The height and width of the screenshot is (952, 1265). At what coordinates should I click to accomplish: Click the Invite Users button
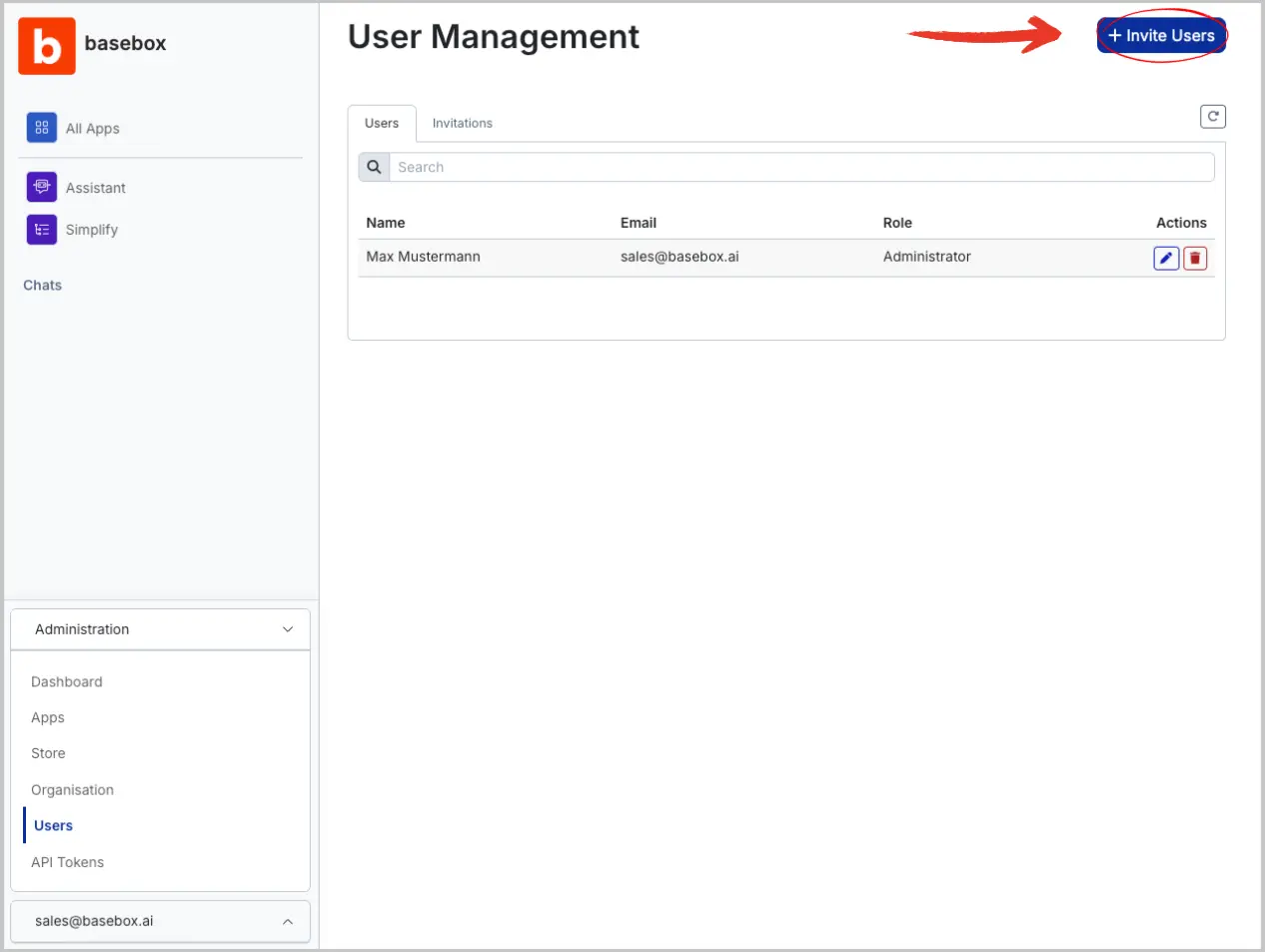click(1161, 36)
